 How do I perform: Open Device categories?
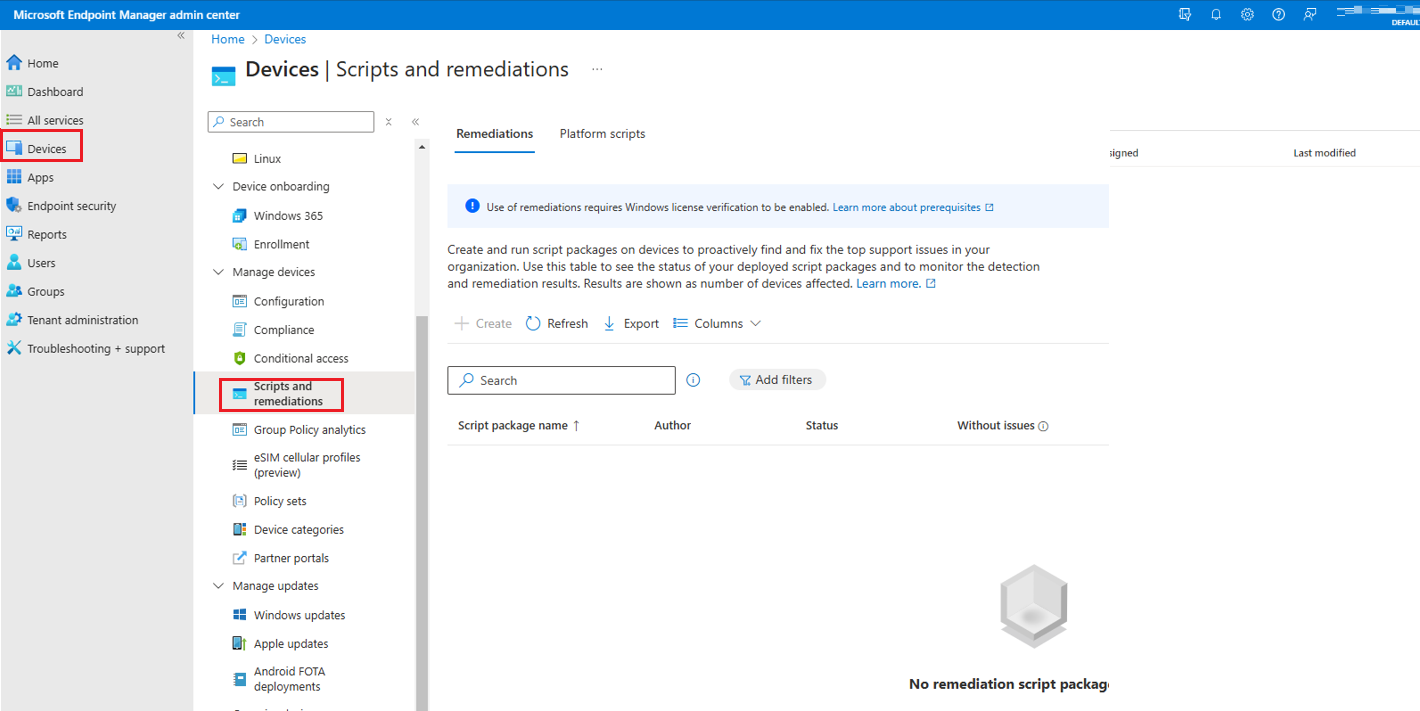[299, 530]
